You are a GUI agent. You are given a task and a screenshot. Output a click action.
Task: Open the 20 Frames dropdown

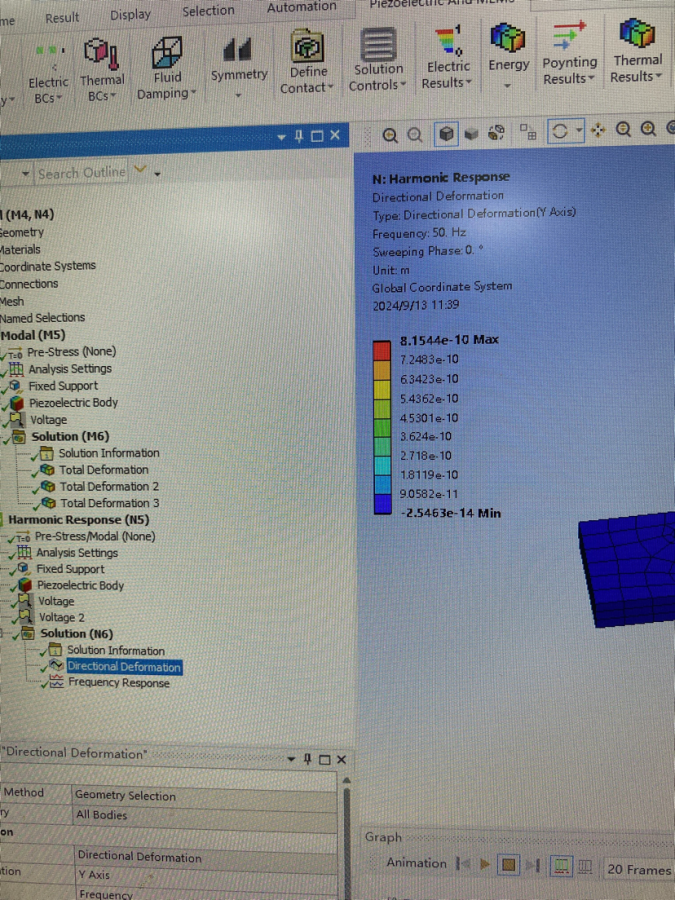[638, 870]
